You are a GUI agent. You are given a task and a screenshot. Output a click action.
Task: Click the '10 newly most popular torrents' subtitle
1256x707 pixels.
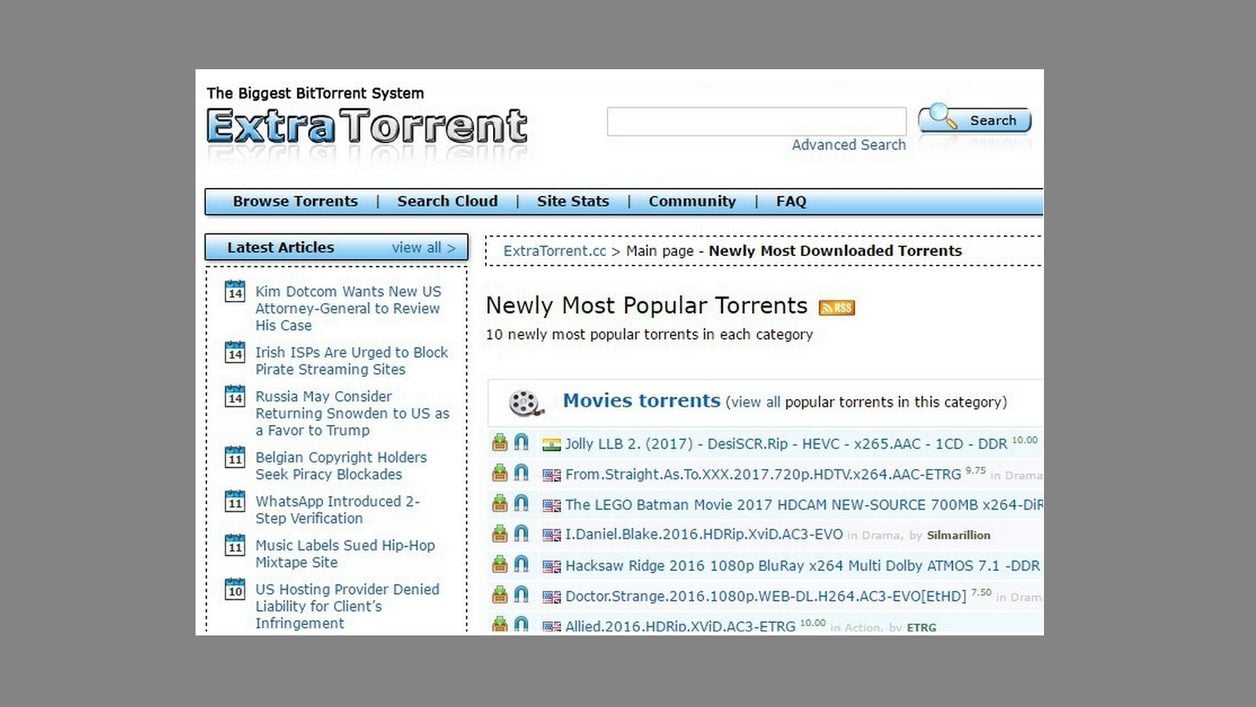point(649,334)
